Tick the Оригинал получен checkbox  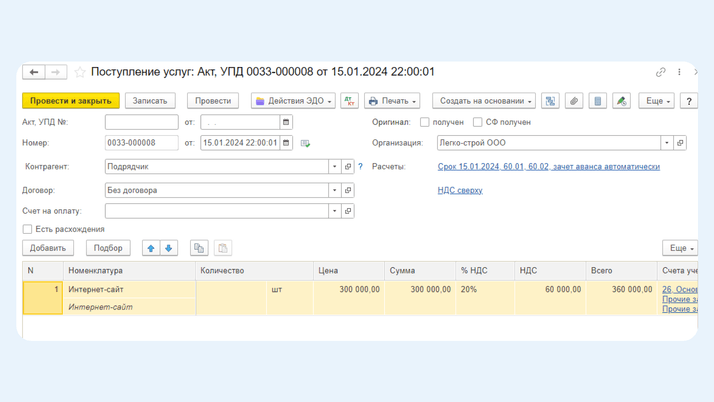[x=424, y=122]
